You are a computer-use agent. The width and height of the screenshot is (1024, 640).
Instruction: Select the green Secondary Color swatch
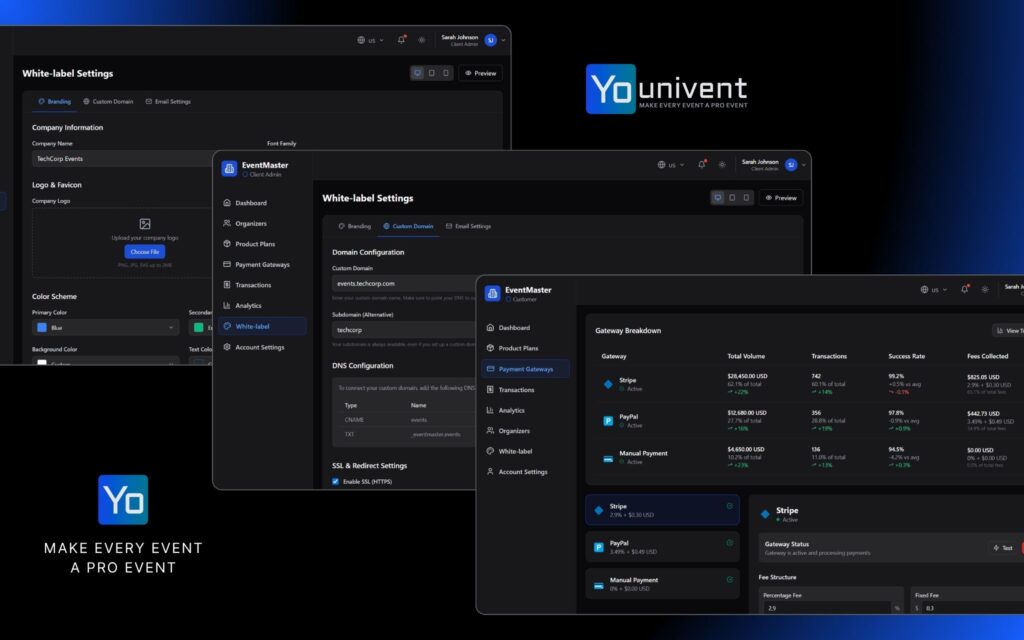click(x=196, y=326)
